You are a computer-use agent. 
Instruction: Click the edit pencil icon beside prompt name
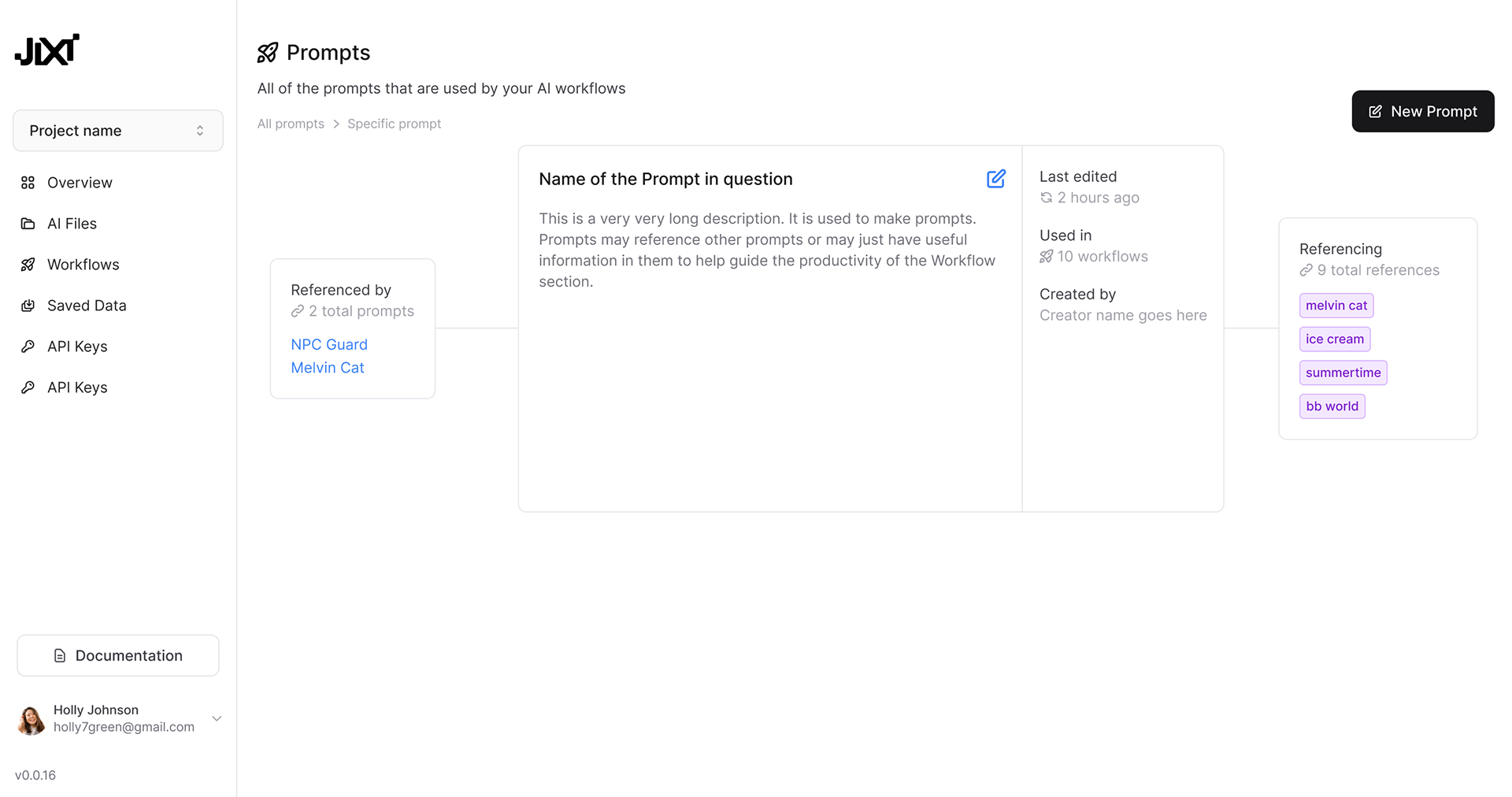pyautogui.click(x=995, y=179)
